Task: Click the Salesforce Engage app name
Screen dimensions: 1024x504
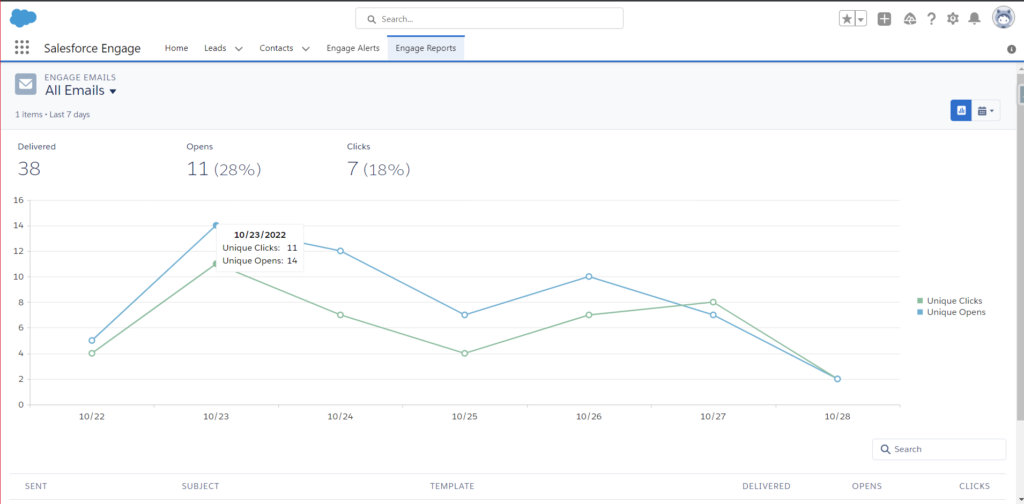Action: point(92,48)
